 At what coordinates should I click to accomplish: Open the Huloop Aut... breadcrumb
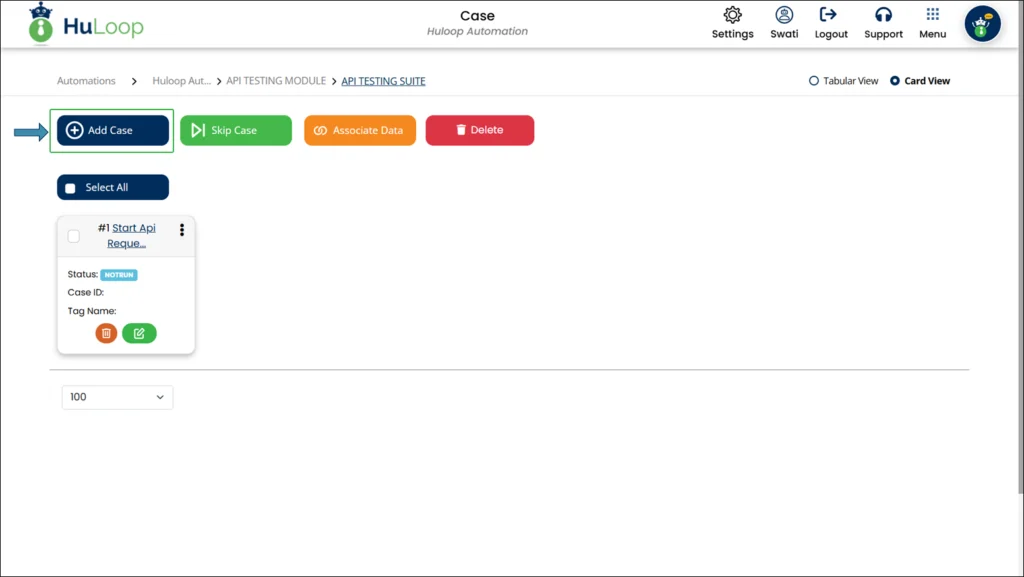pyautogui.click(x=182, y=81)
